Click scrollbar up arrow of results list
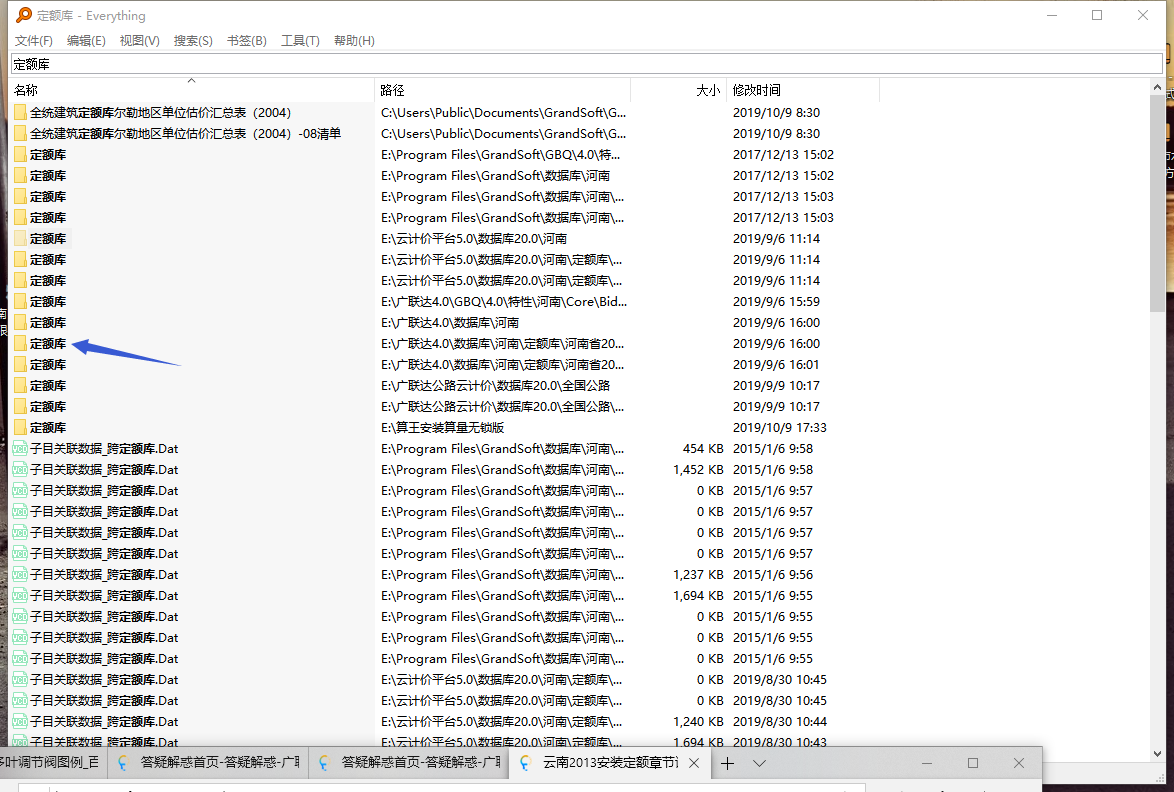Screen dimensions: 1174x792 [x=1158, y=88]
